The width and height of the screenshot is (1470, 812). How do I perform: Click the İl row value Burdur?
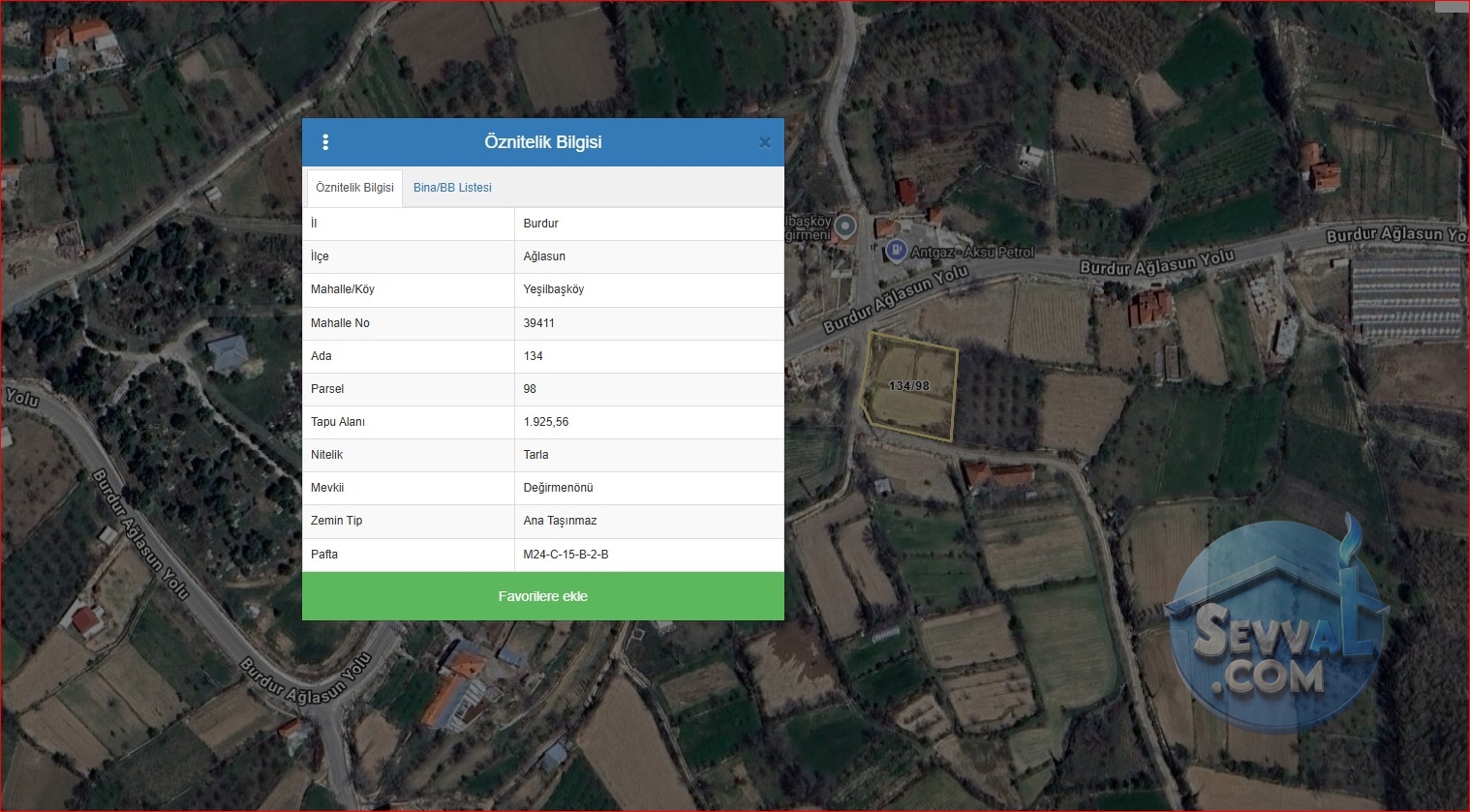click(540, 224)
